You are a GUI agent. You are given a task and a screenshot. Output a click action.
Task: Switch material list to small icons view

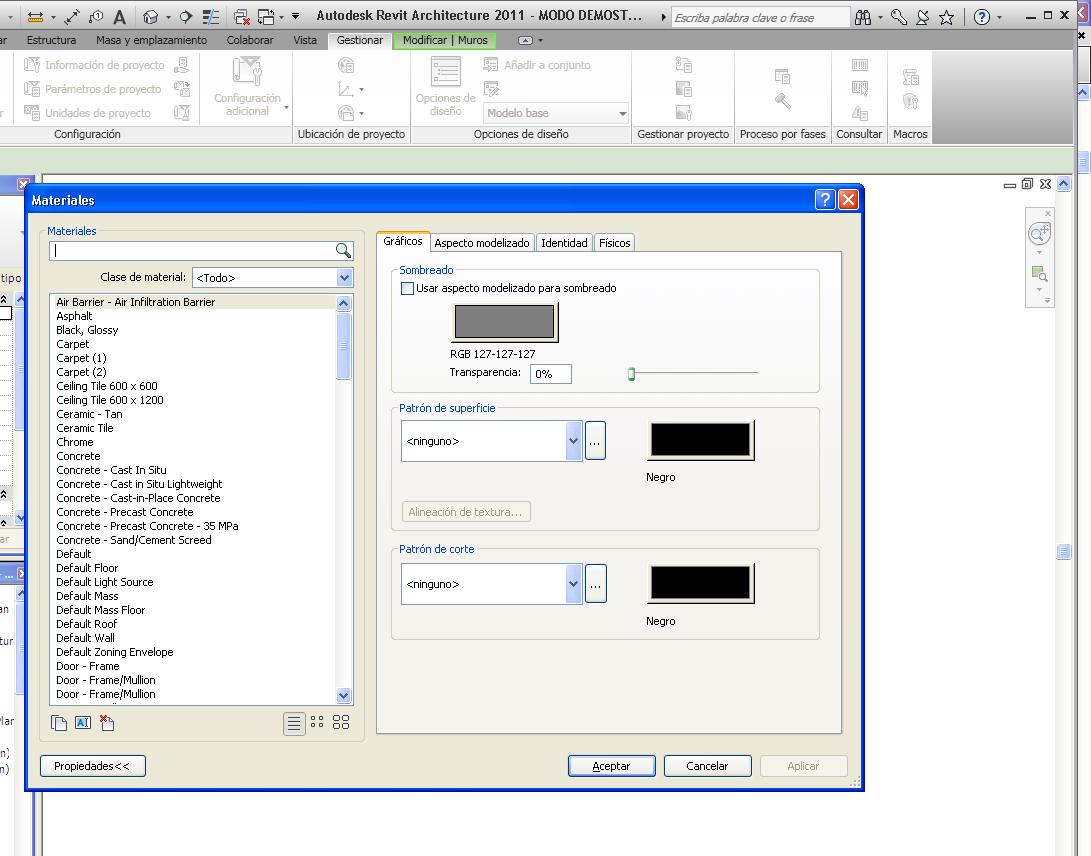pyautogui.click(x=317, y=722)
